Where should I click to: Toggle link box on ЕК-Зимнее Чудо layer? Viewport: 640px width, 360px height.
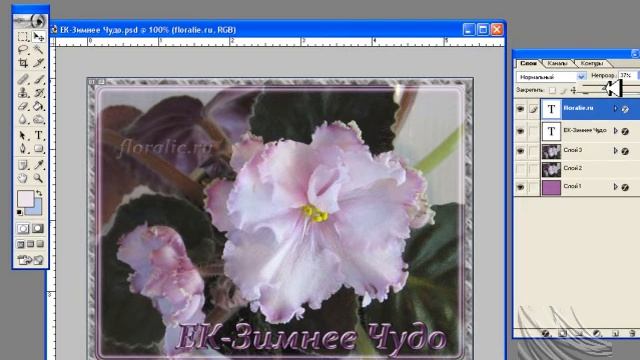click(533, 131)
